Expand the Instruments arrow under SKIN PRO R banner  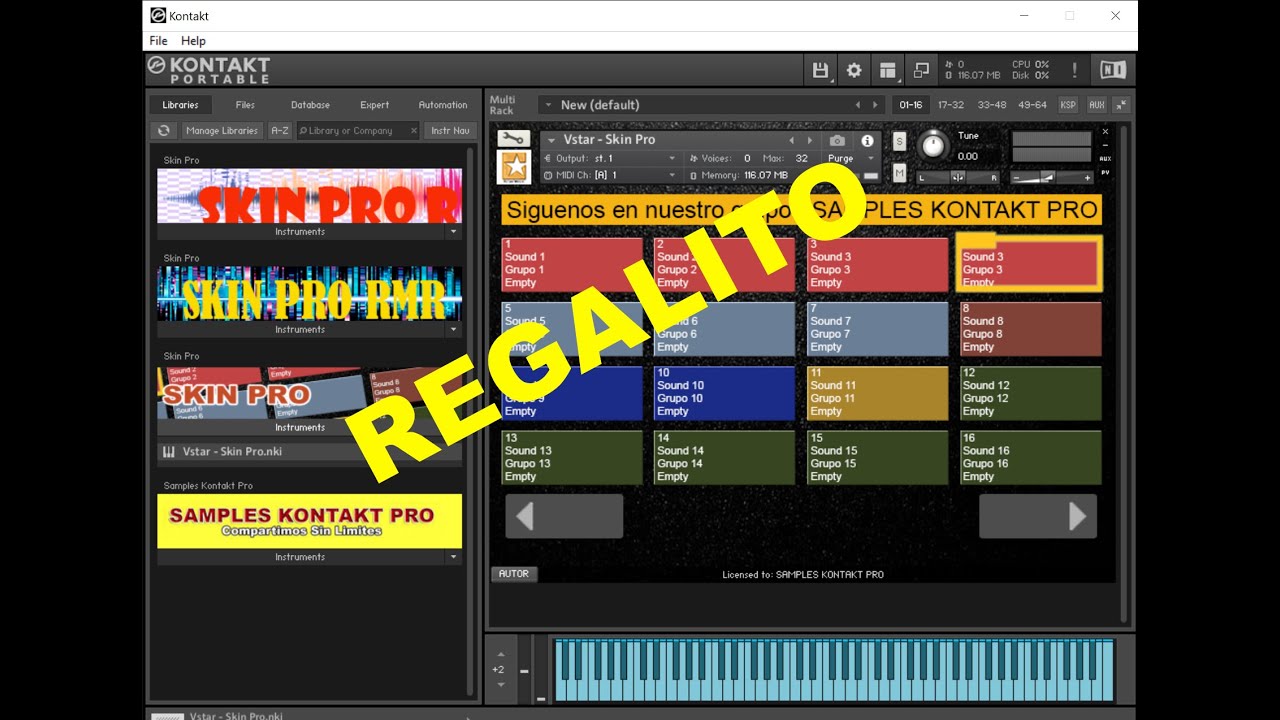click(453, 231)
